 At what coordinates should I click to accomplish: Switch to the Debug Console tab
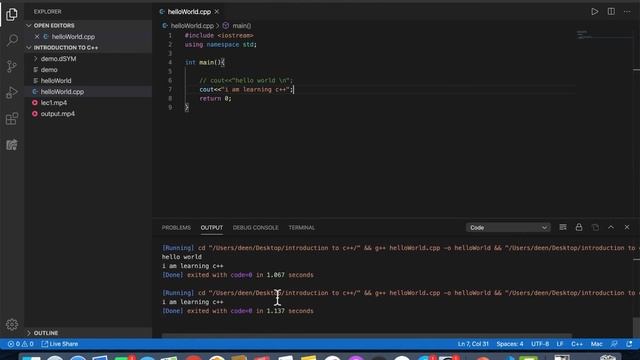pos(256,227)
